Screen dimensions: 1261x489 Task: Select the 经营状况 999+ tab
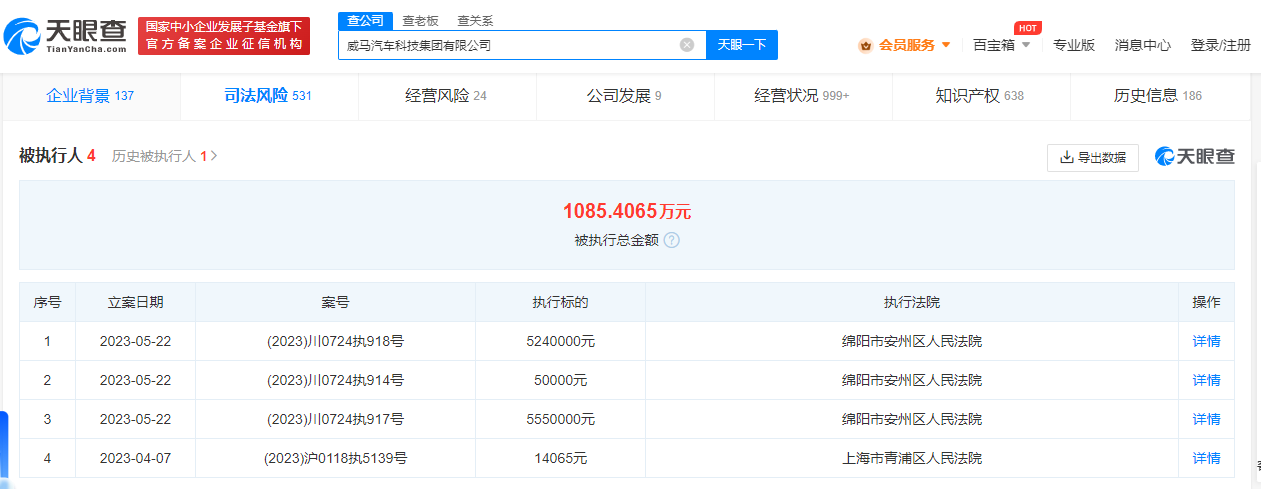[x=802, y=96]
